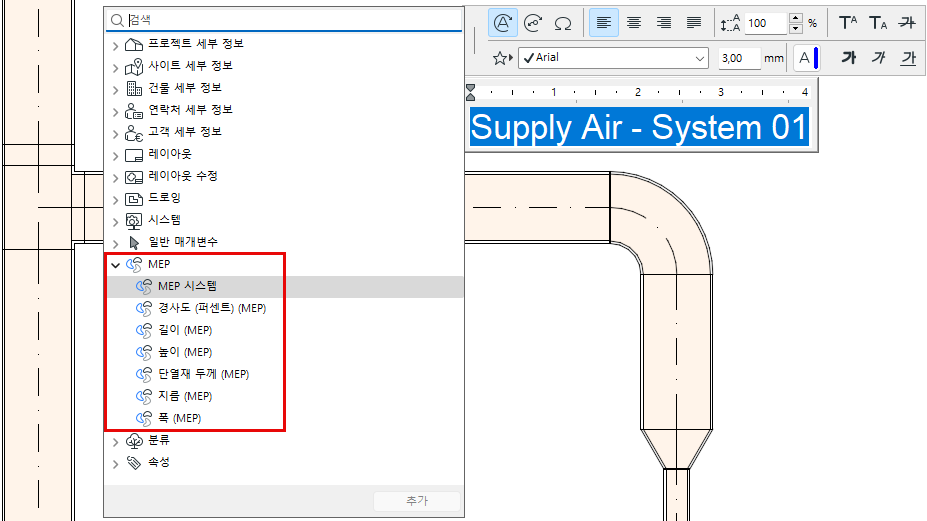The height and width of the screenshot is (521, 927).
Task: Justify the text
Action: [694, 23]
